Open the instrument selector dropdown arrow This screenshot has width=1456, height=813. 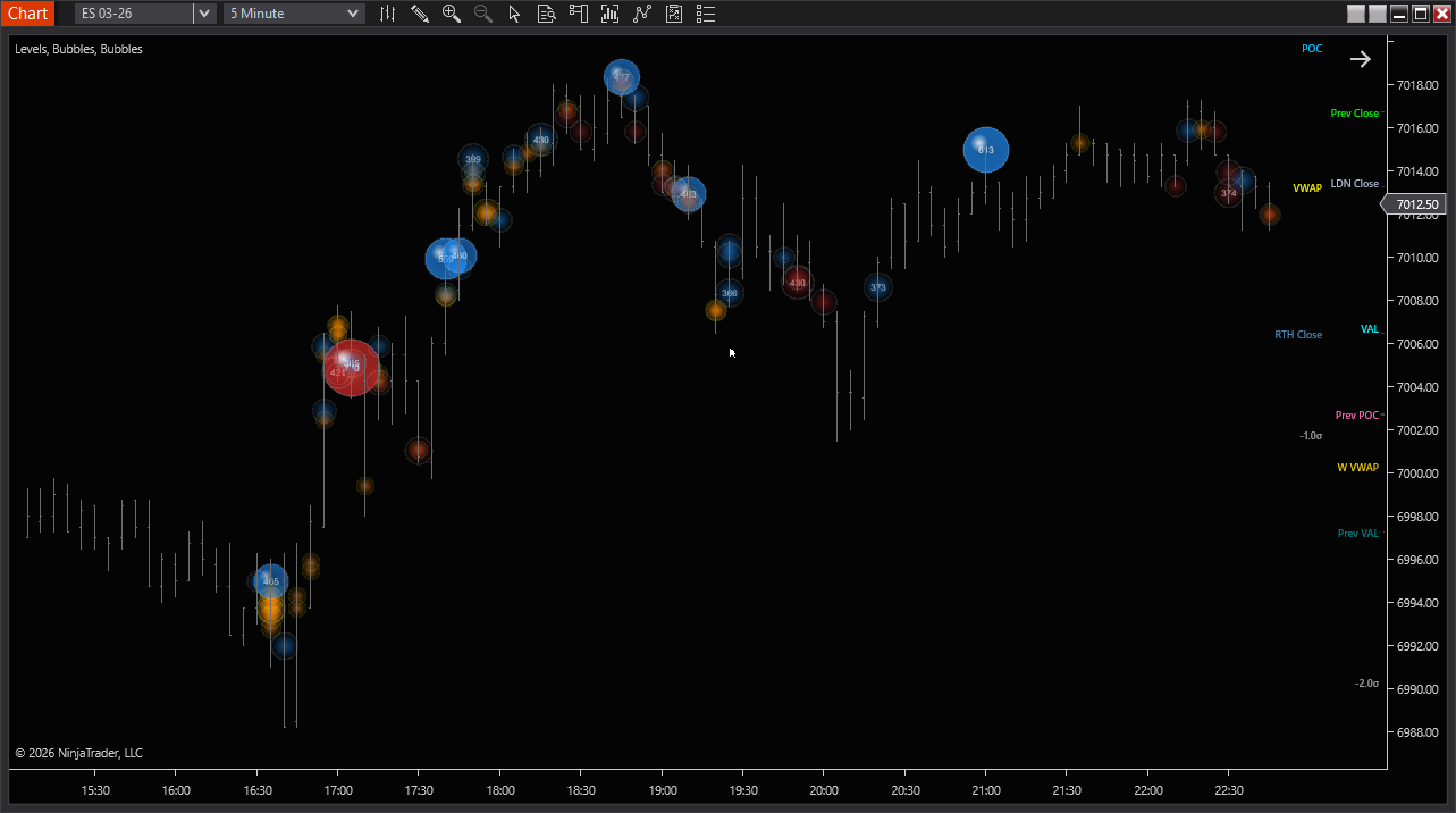(204, 14)
